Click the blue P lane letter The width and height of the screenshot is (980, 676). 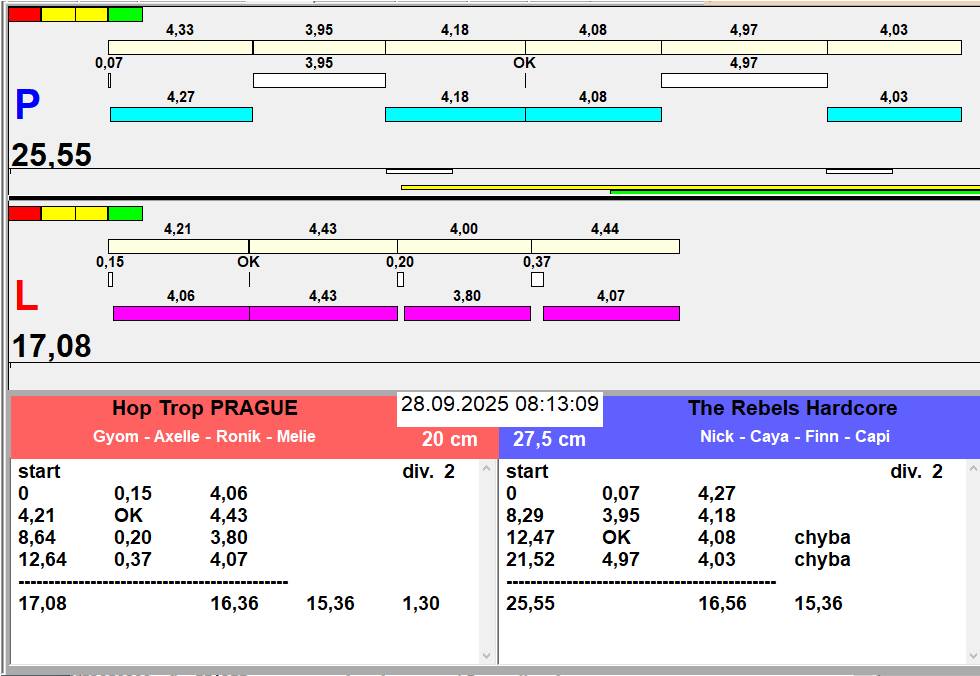tap(28, 105)
